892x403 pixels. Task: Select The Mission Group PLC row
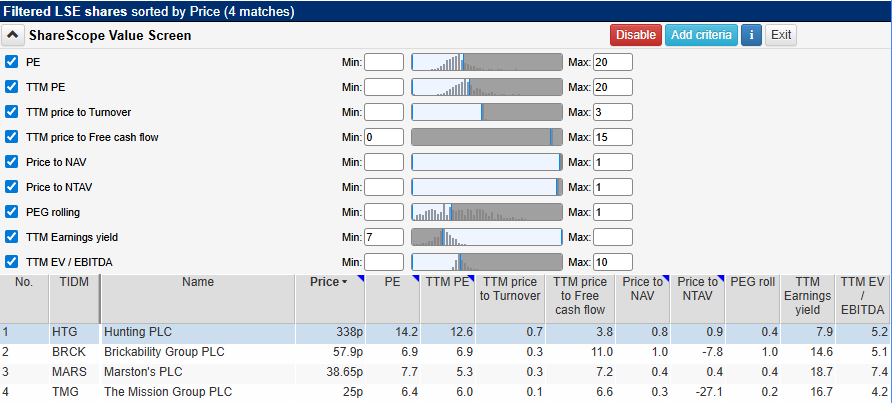pyautogui.click(x=446, y=392)
